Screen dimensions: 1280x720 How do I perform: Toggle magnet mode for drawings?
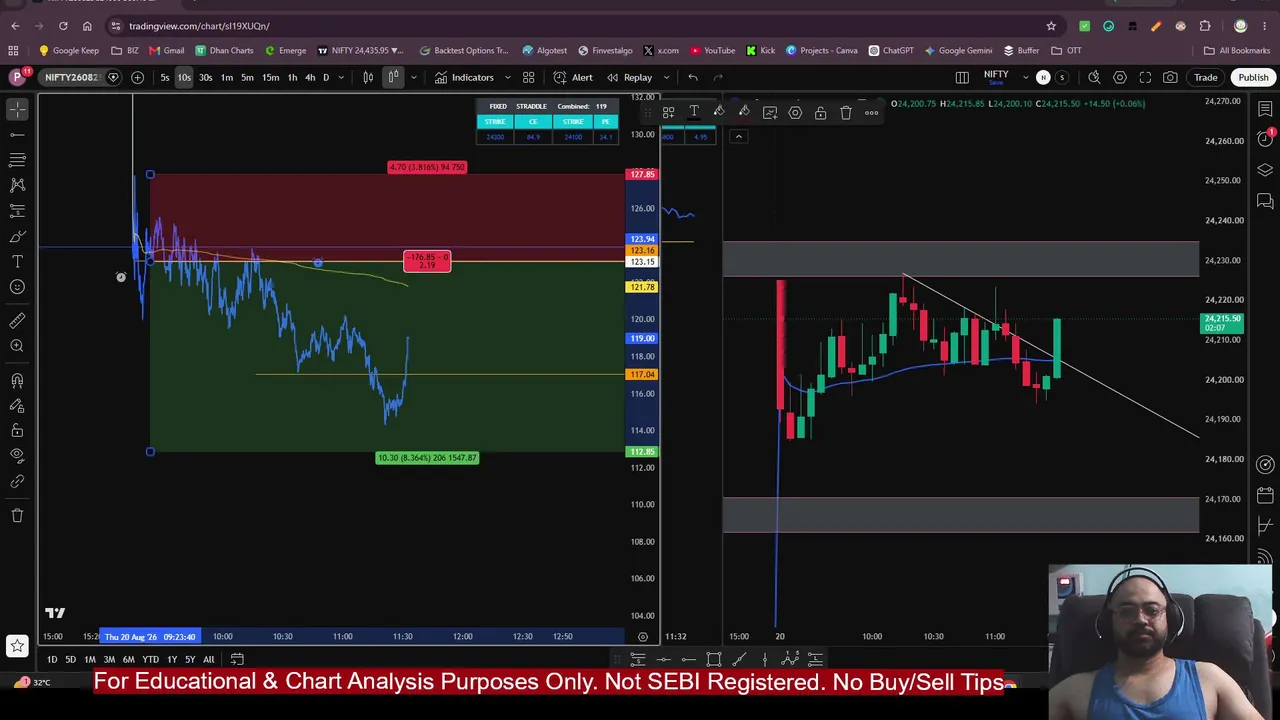17,380
